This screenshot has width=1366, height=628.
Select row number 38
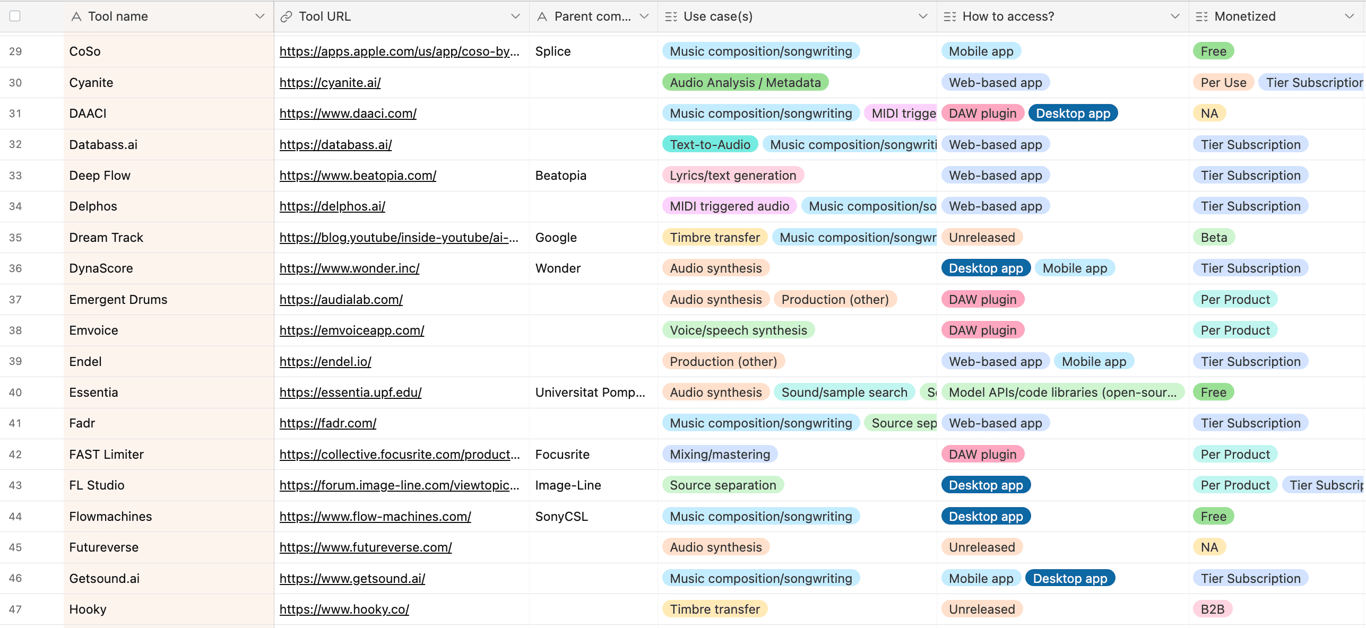coord(15,330)
